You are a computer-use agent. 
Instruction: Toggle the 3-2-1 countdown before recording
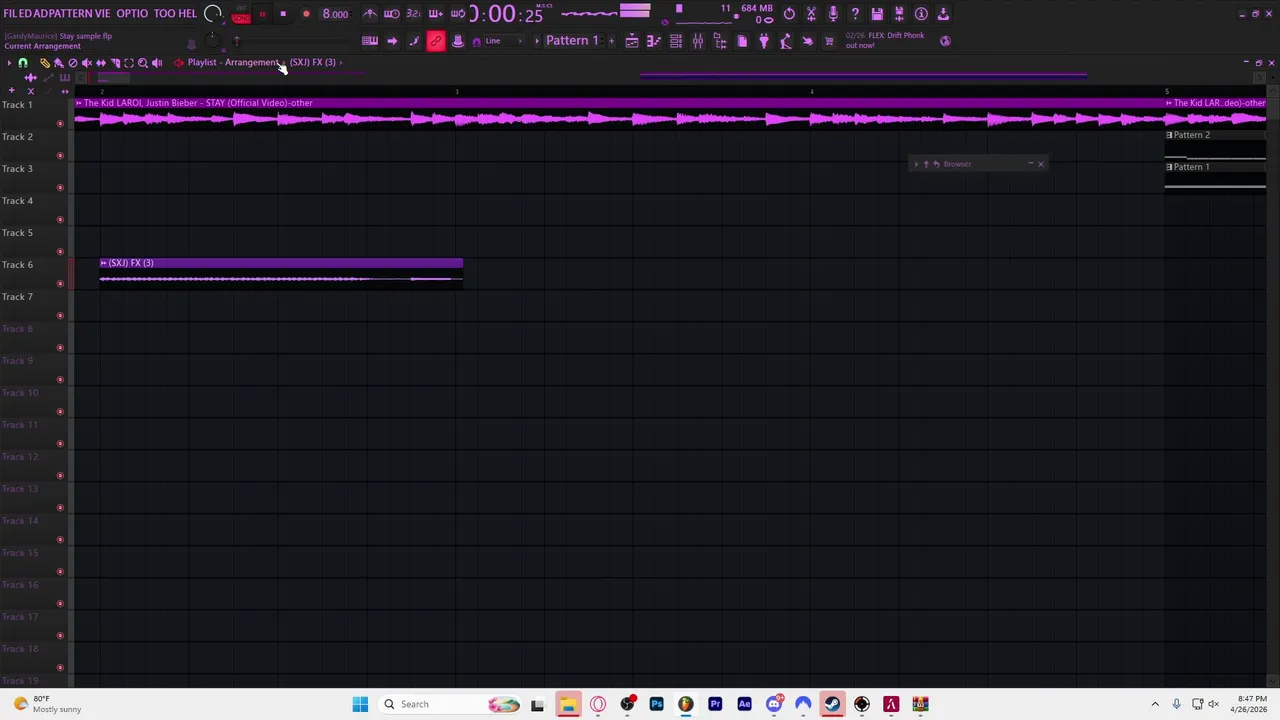point(413,14)
